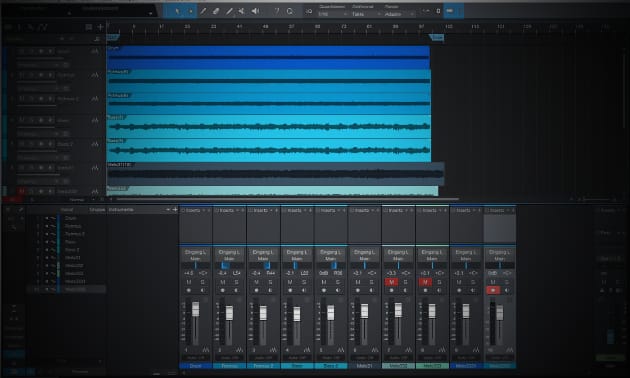630x378 pixels.
Task: Toggle inserts activate box on Drum channel
Action: tap(183, 210)
